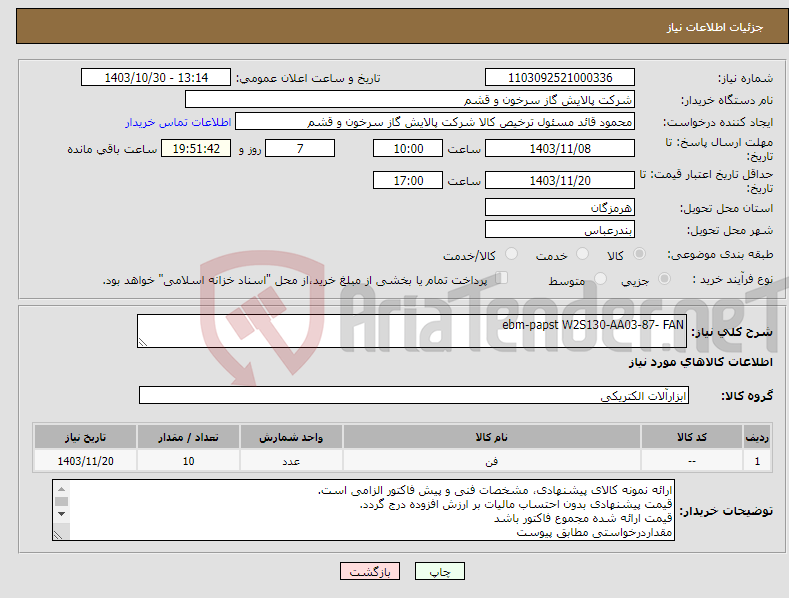Screen dimensions: 789x598
Task: Click the request creator name field
Action: (x=435, y=122)
